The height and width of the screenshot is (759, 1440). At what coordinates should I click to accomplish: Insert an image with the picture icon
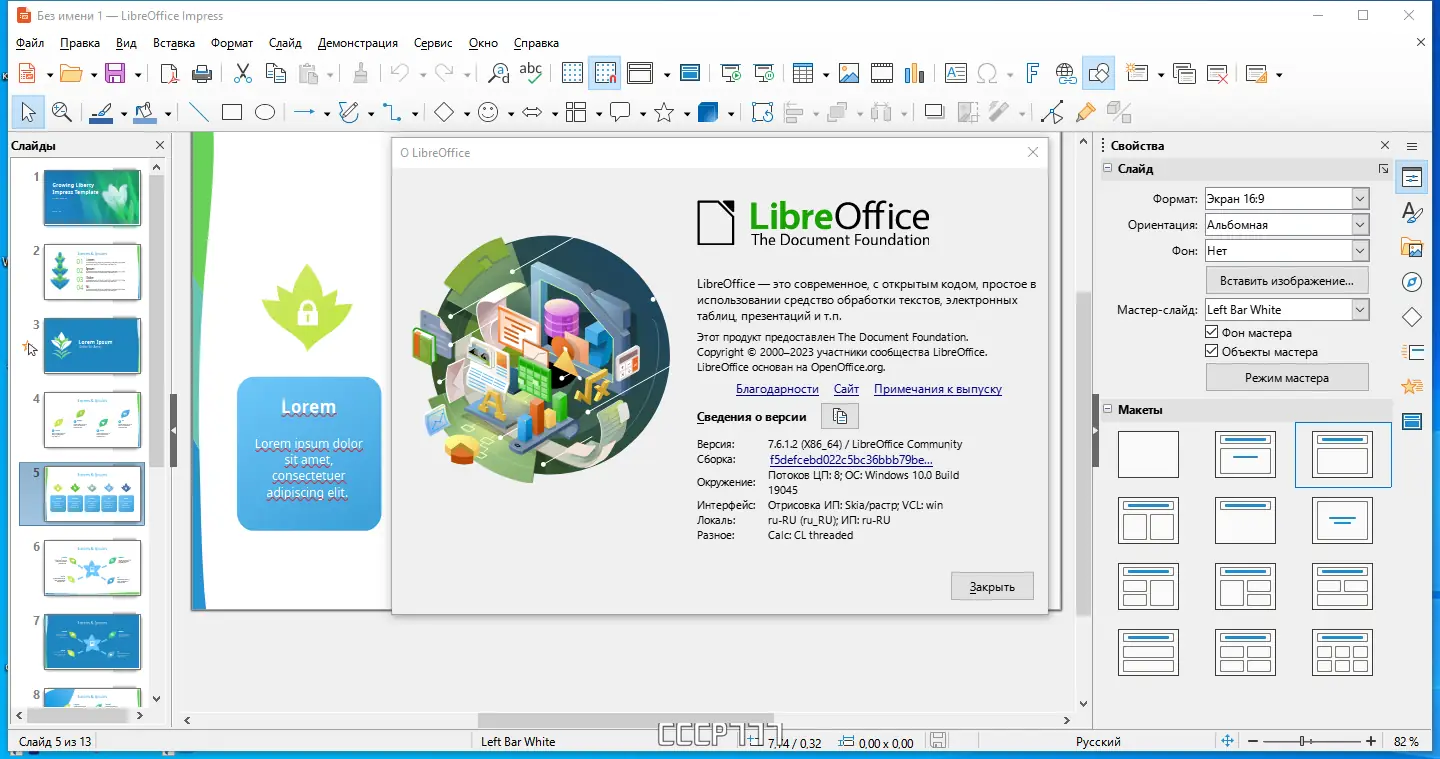[849, 73]
